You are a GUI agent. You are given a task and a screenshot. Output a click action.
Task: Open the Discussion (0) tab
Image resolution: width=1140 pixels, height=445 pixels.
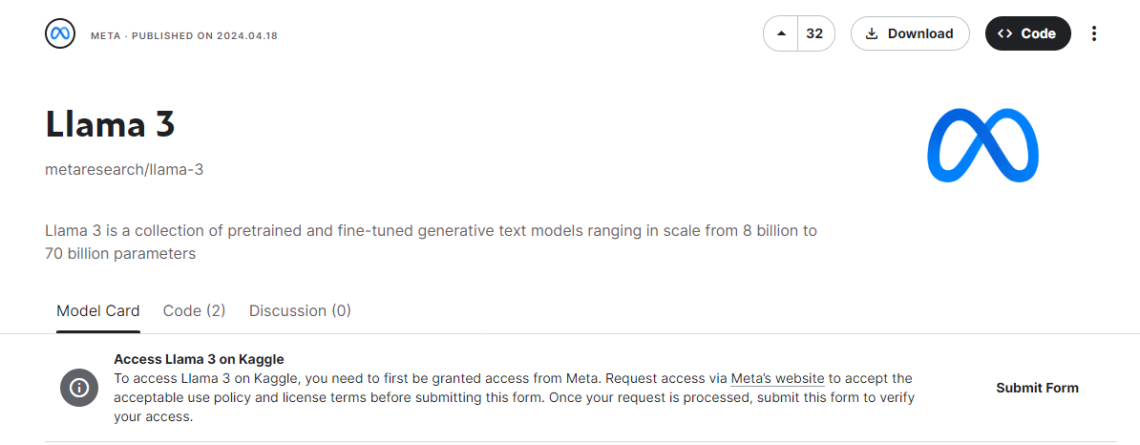[x=300, y=311]
